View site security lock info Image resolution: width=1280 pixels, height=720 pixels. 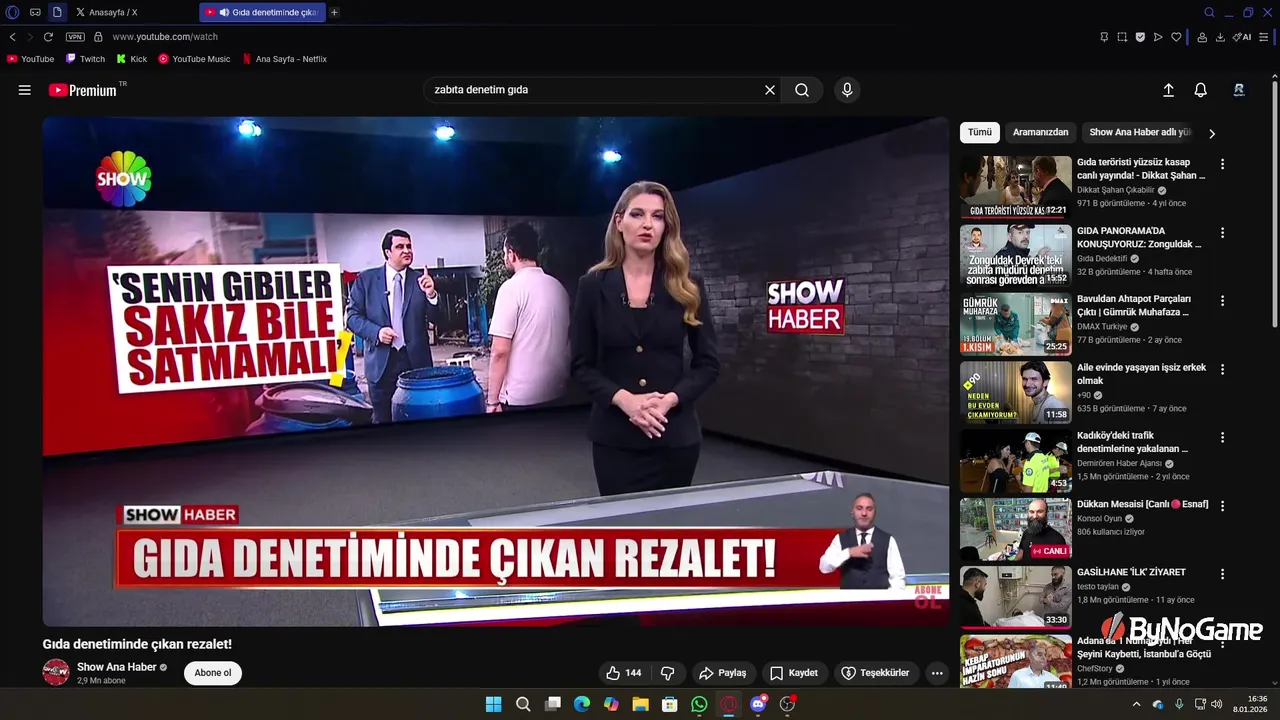coord(98,37)
